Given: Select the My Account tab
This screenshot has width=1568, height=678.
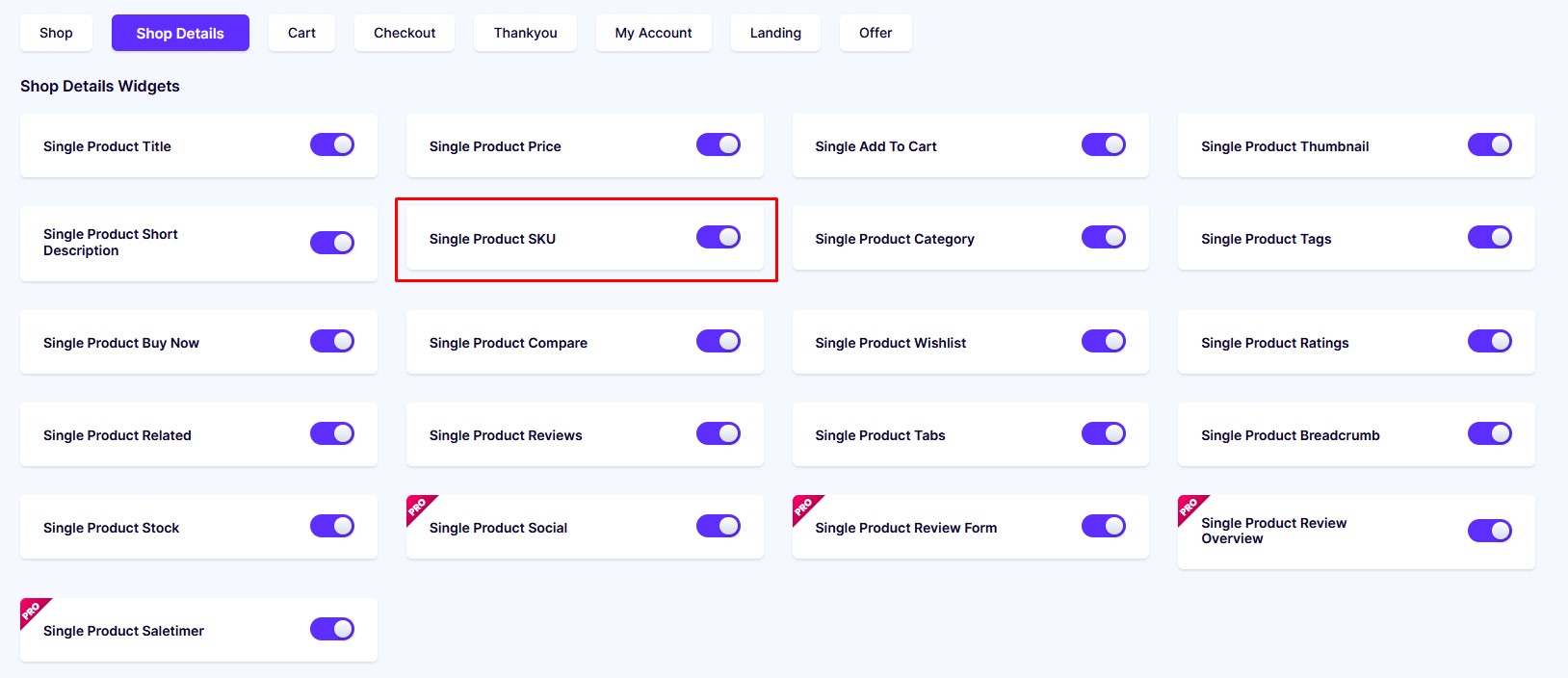Looking at the screenshot, I should point(654,33).
